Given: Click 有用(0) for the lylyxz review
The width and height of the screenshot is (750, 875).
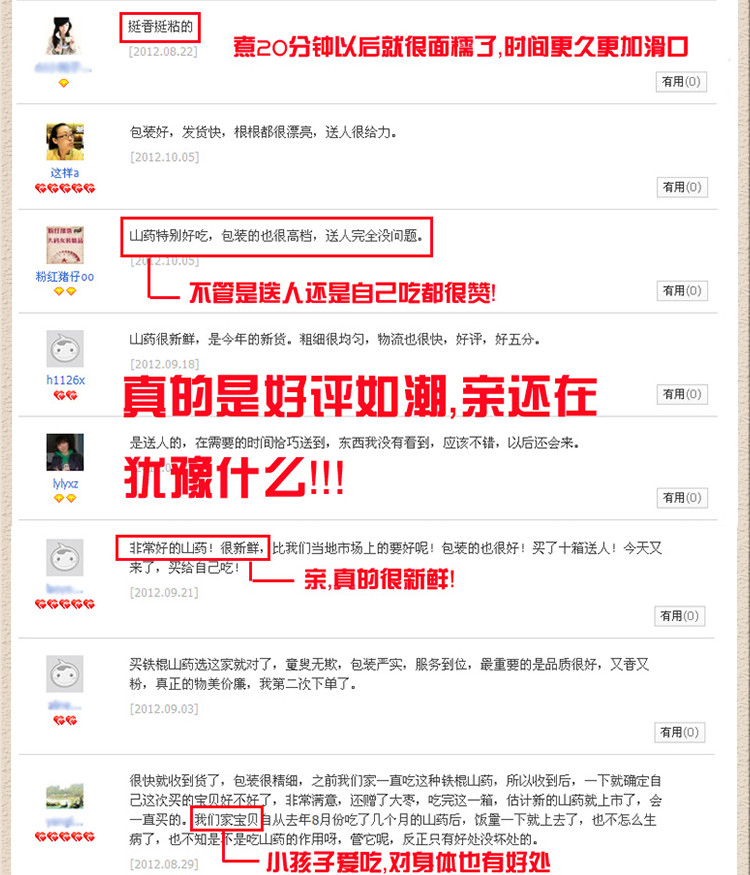Looking at the screenshot, I should click(682, 498).
